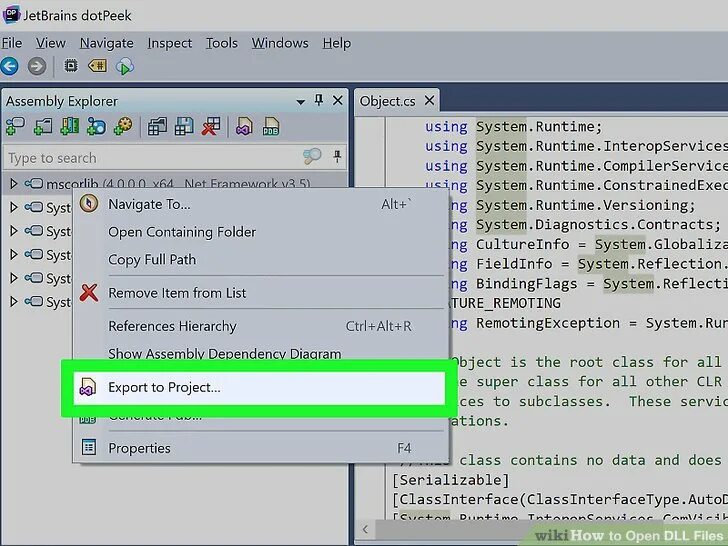Screen dimensions: 728x546
Task: Click the add-folder icon in Assembly Explorer
Action: [x=43, y=126]
